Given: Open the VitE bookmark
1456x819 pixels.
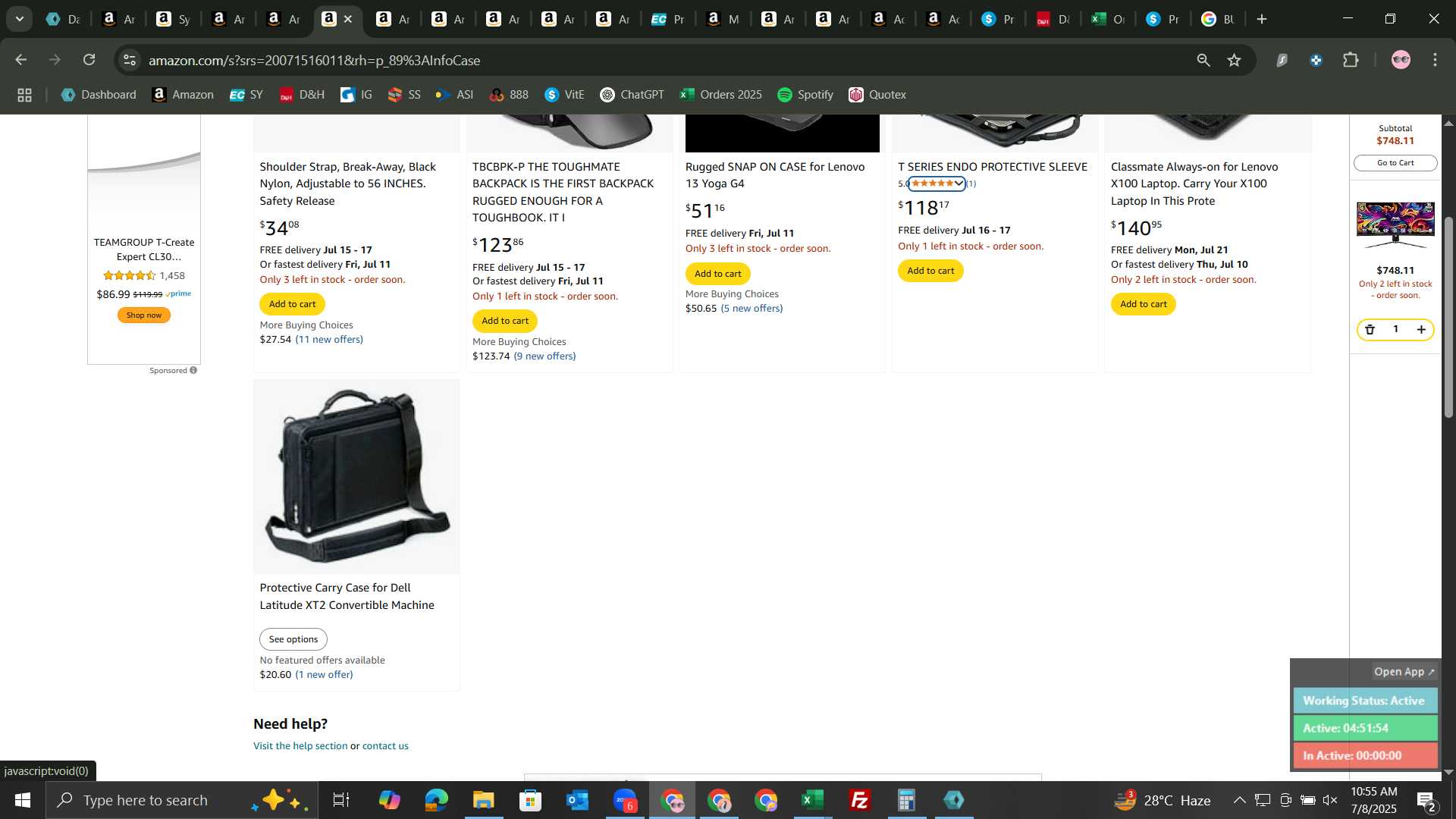Looking at the screenshot, I should click(x=564, y=95).
